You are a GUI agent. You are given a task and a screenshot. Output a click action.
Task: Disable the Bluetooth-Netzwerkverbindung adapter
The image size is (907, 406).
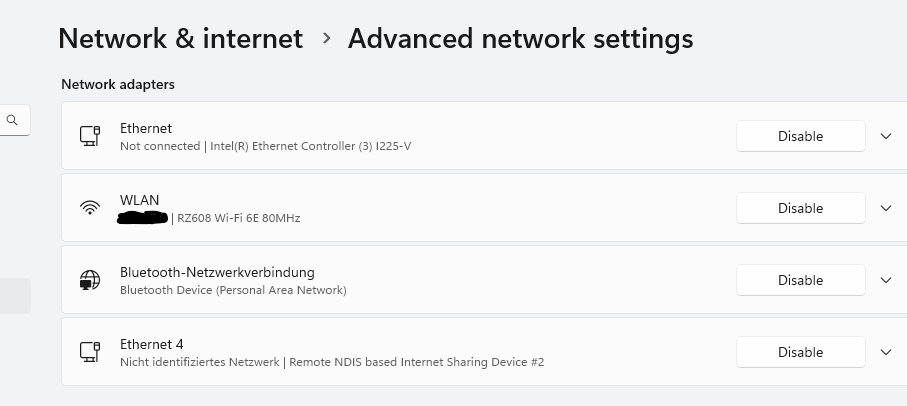click(800, 280)
